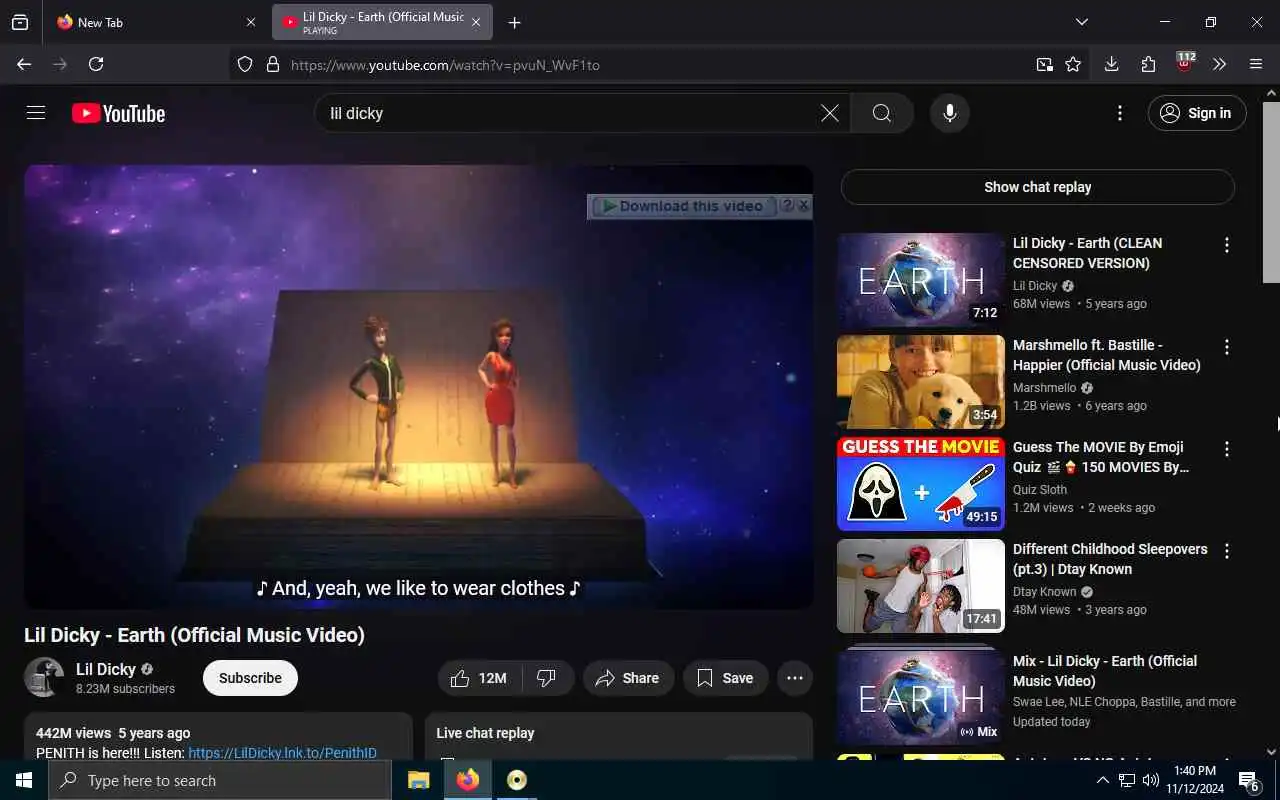Expand more tools overflow chevron
The width and height of the screenshot is (1280, 800).
(1219, 64)
